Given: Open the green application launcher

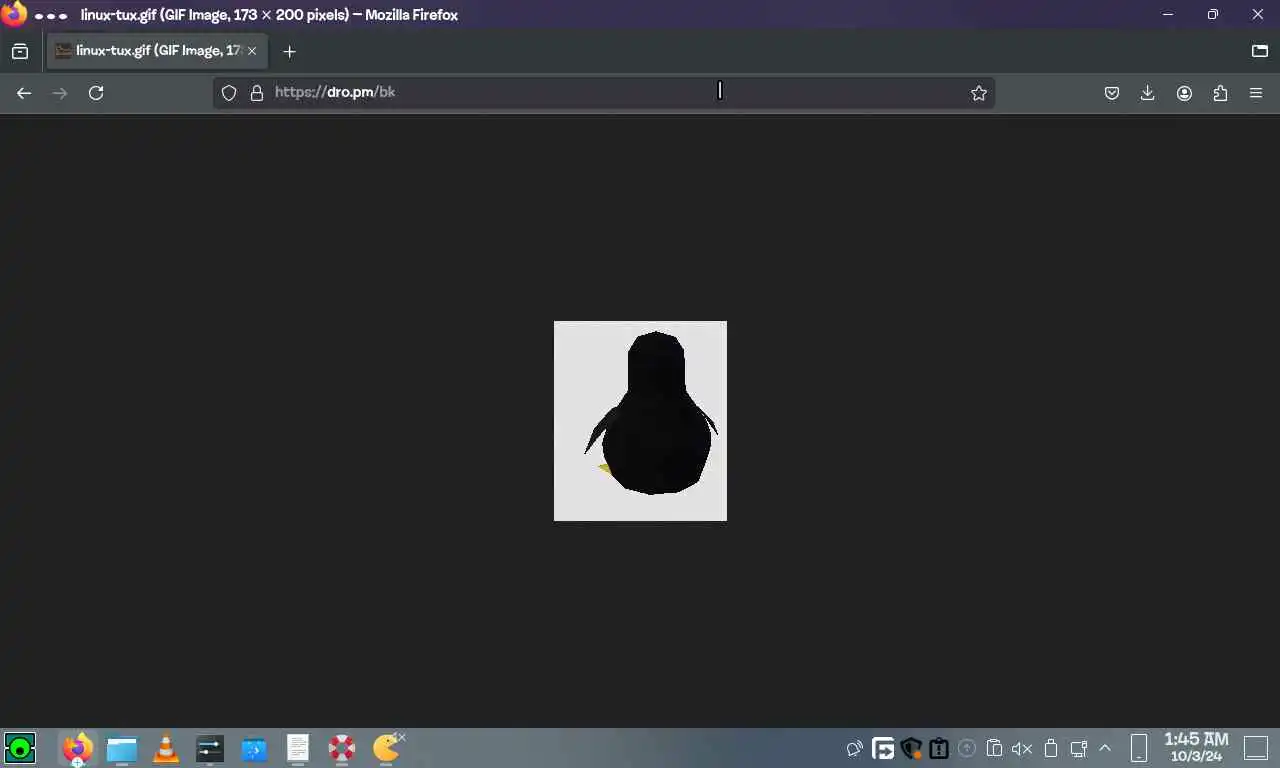Looking at the screenshot, I should 20,748.
